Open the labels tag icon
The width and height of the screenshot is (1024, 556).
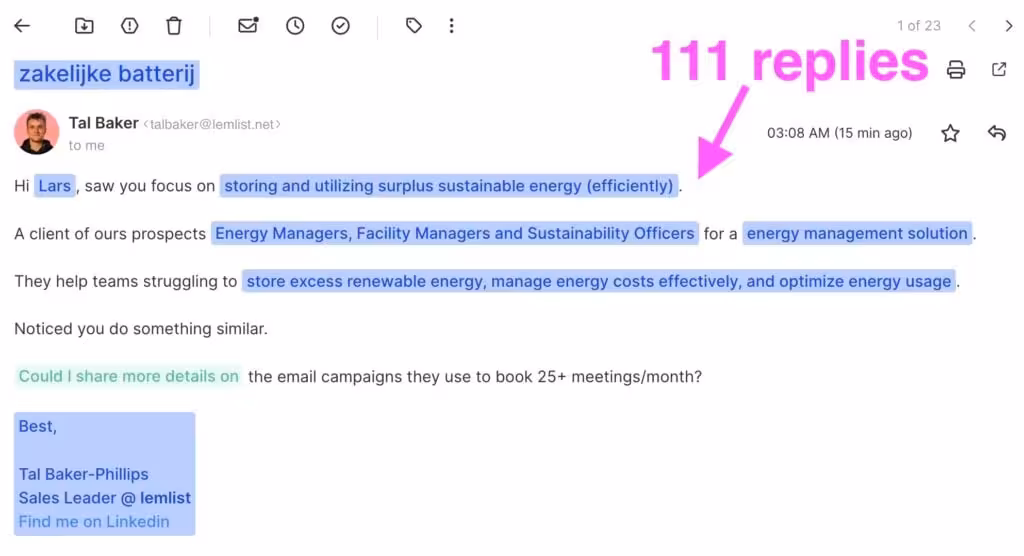click(x=414, y=26)
